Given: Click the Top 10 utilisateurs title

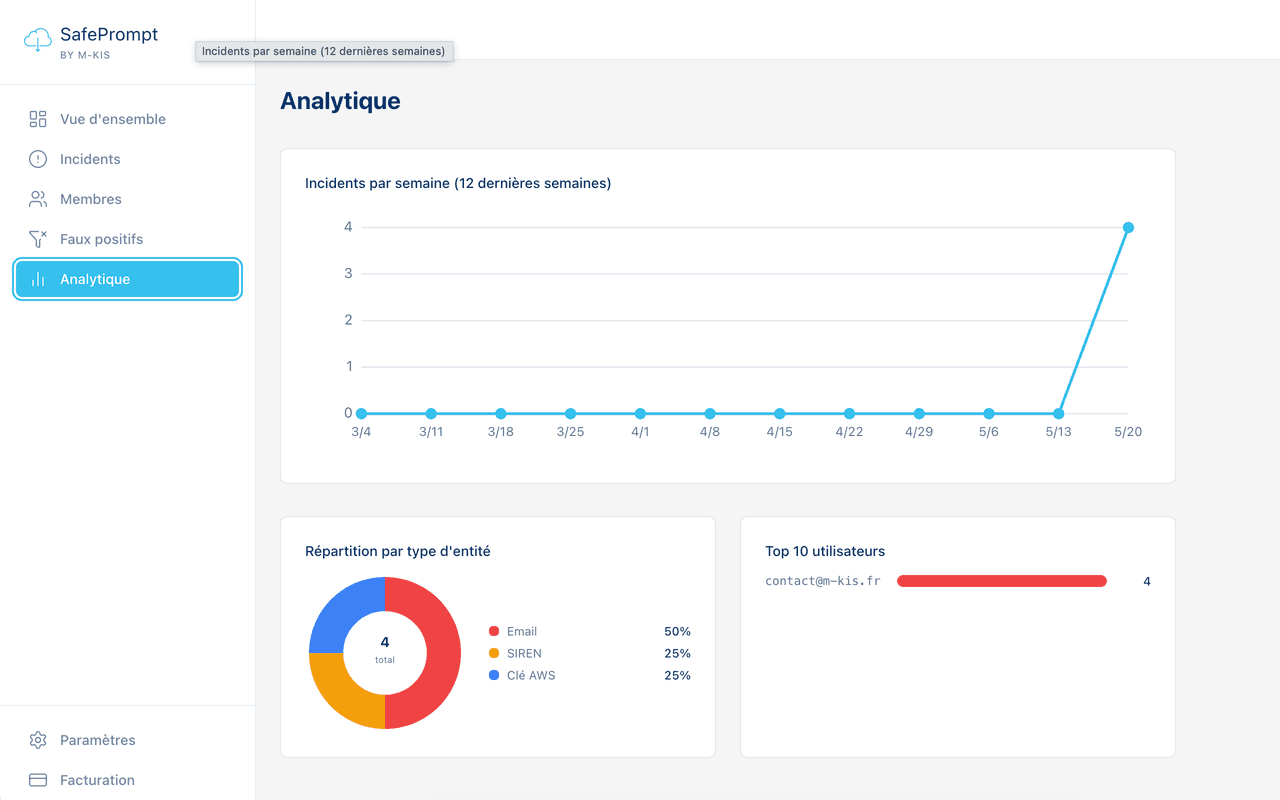Looking at the screenshot, I should (x=825, y=551).
